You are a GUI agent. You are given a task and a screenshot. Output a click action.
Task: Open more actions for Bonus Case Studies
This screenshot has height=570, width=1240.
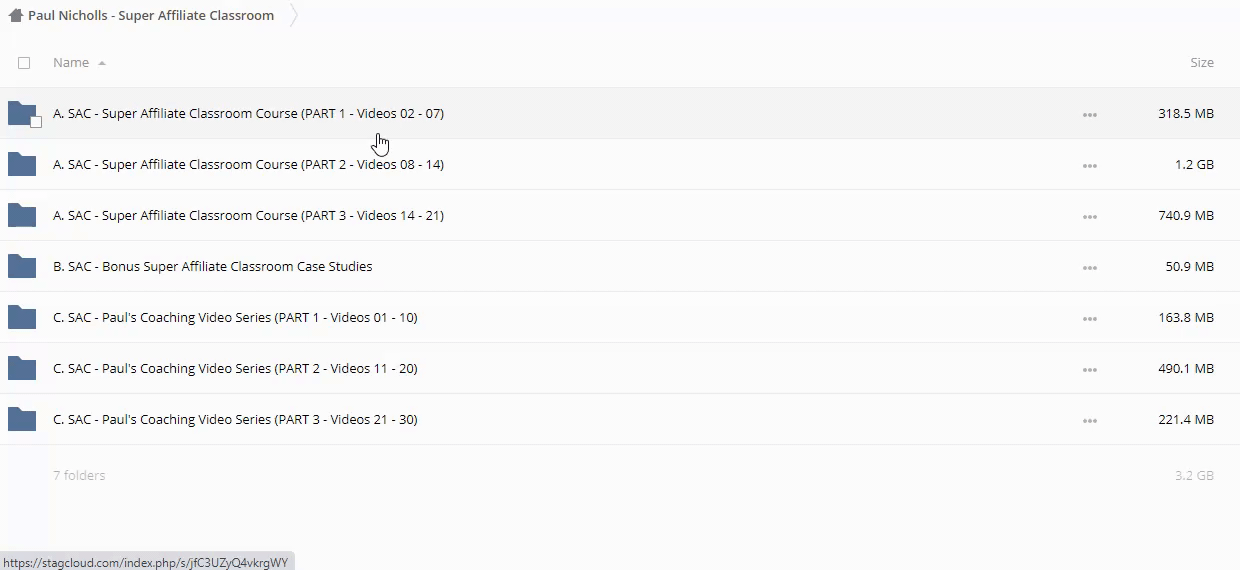tap(1089, 268)
